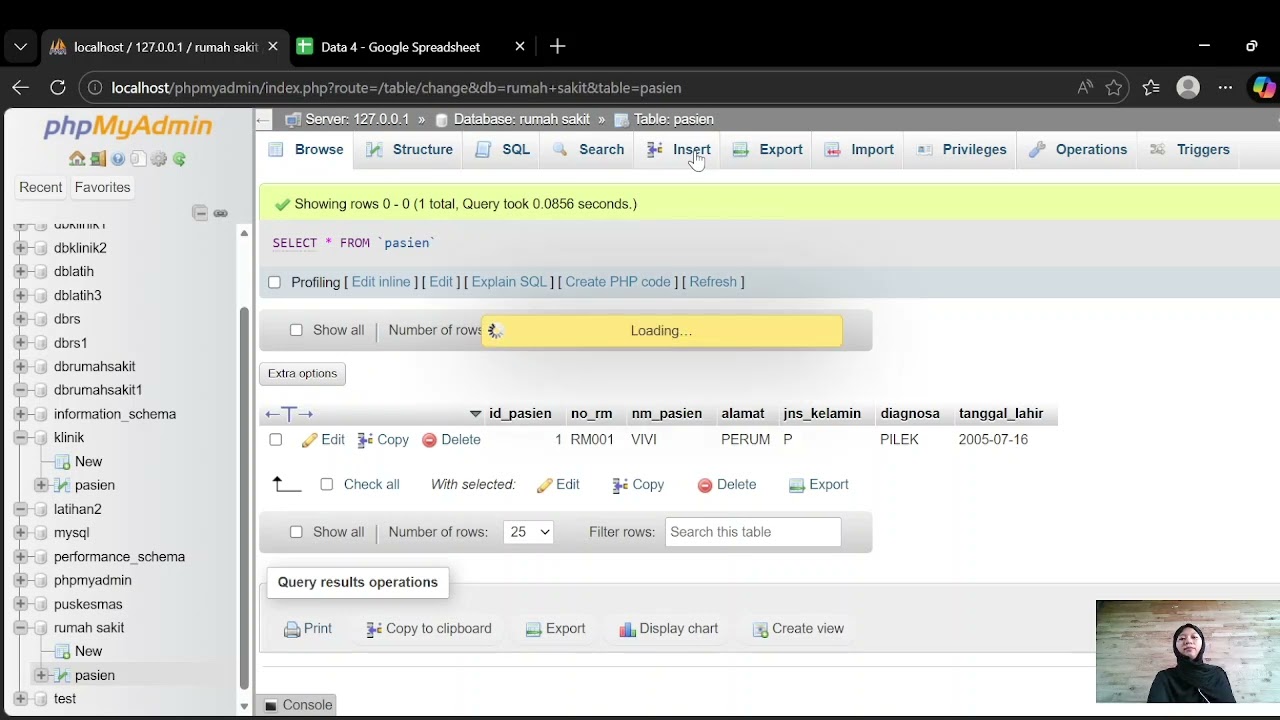This screenshot has width=1280, height=720.
Task: Switch to Data 4 Google Spreadsheet browser tab
Action: [411, 47]
